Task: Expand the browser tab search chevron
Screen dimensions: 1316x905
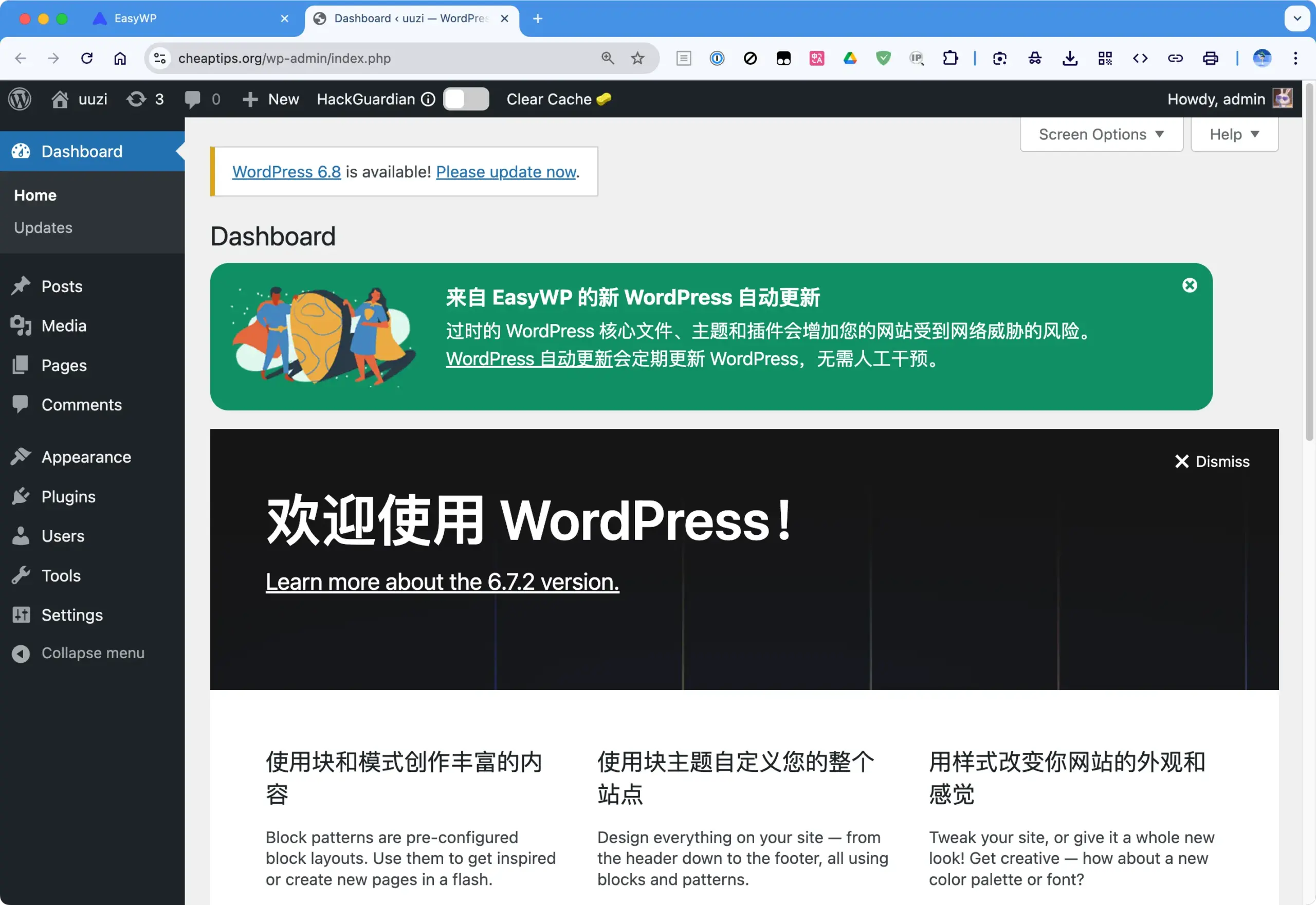Action: 1297,19
